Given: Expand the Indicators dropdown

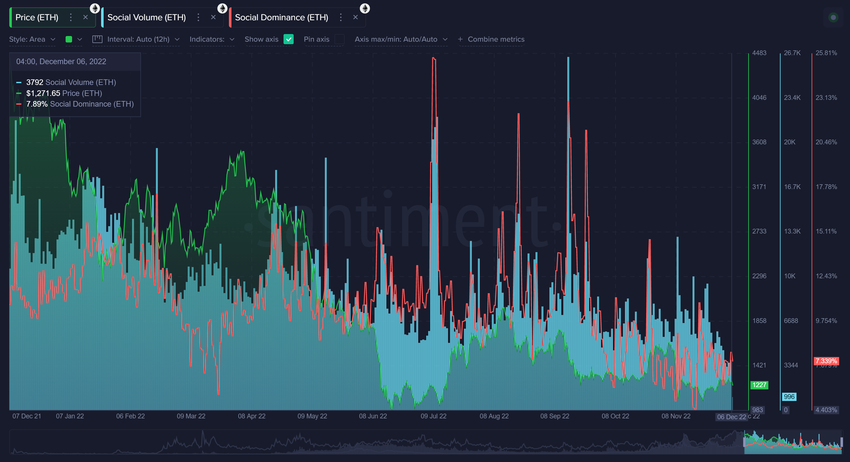Looking at the screenshot, I should tap(212, 39).
